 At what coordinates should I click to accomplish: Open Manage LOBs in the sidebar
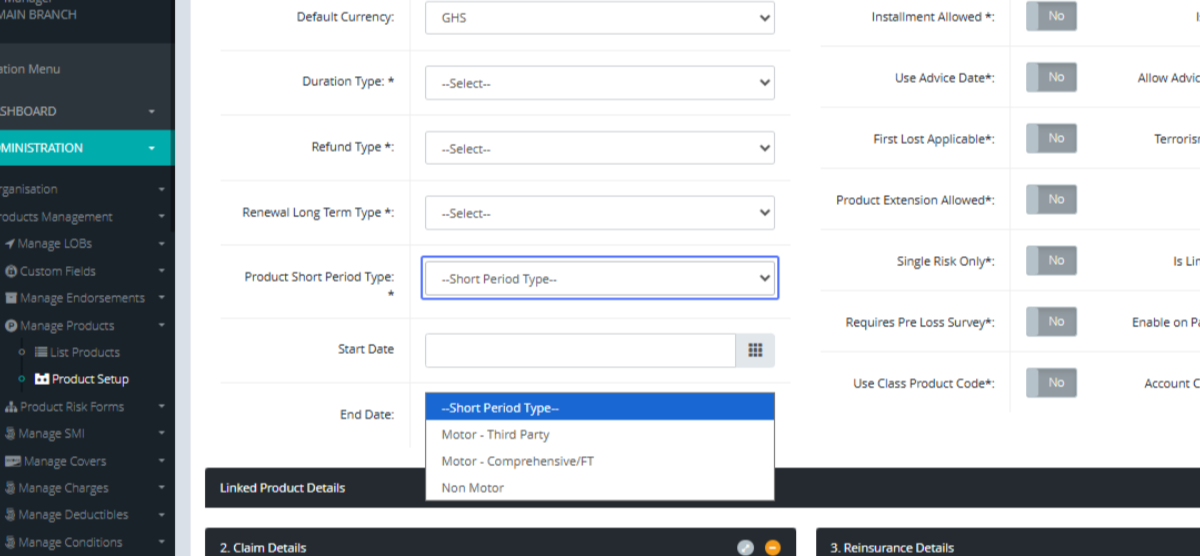coord(55,244)
